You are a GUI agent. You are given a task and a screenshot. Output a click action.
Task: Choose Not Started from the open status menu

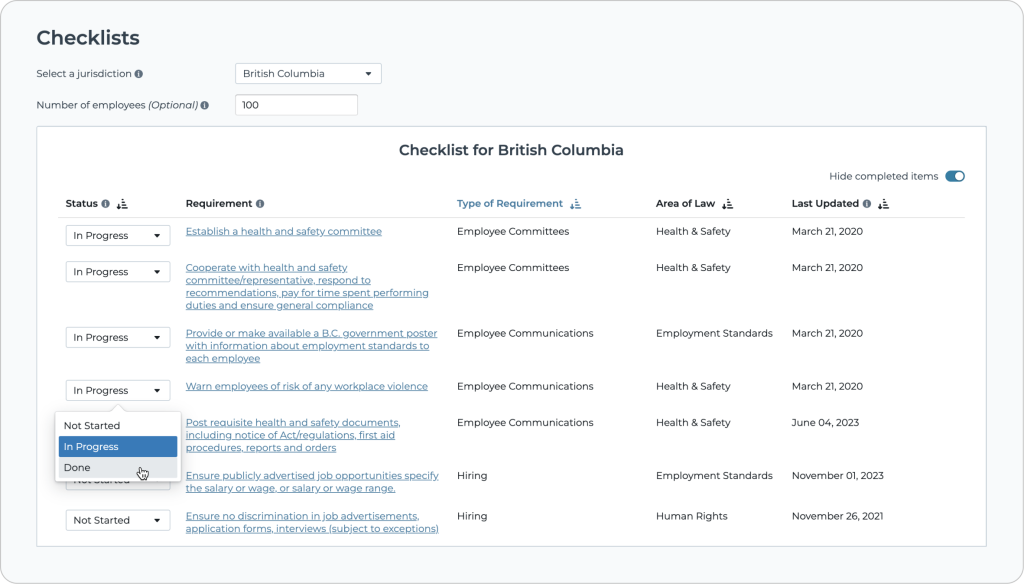pos(117,425)
